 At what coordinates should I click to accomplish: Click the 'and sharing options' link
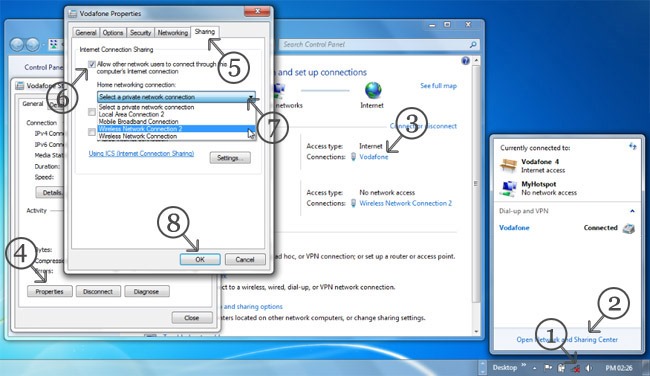click(x=253, y=307)
